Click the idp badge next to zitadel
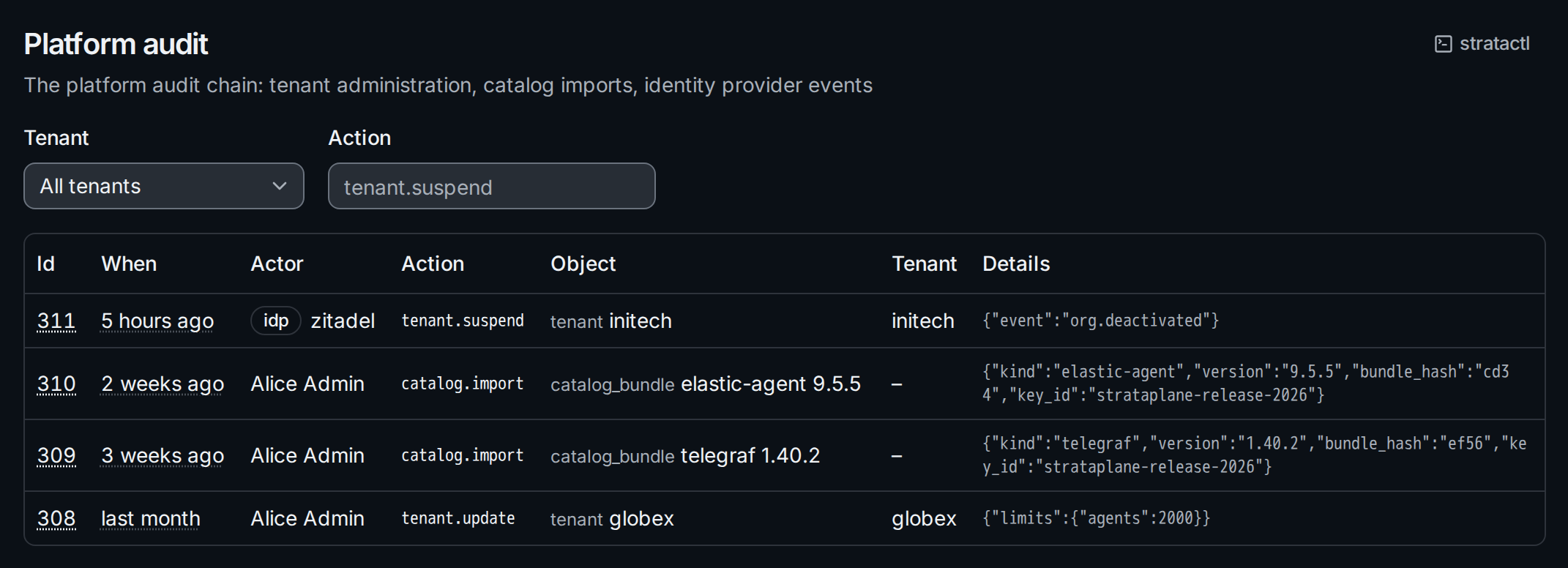Viewport: 1568px width, 568px height. click(276, 321)
